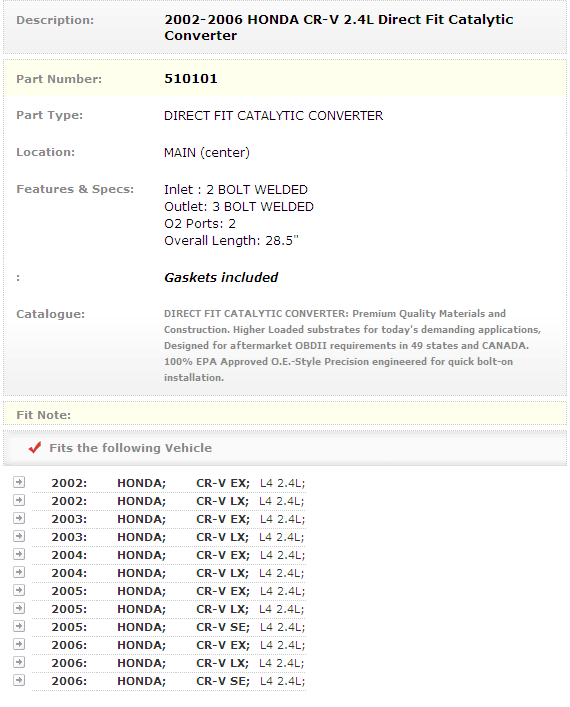Viewport: 570px width, 707px height.
Task: Click arrow icon beside 2002 CR-V LX row
Action: pos(19,500)
